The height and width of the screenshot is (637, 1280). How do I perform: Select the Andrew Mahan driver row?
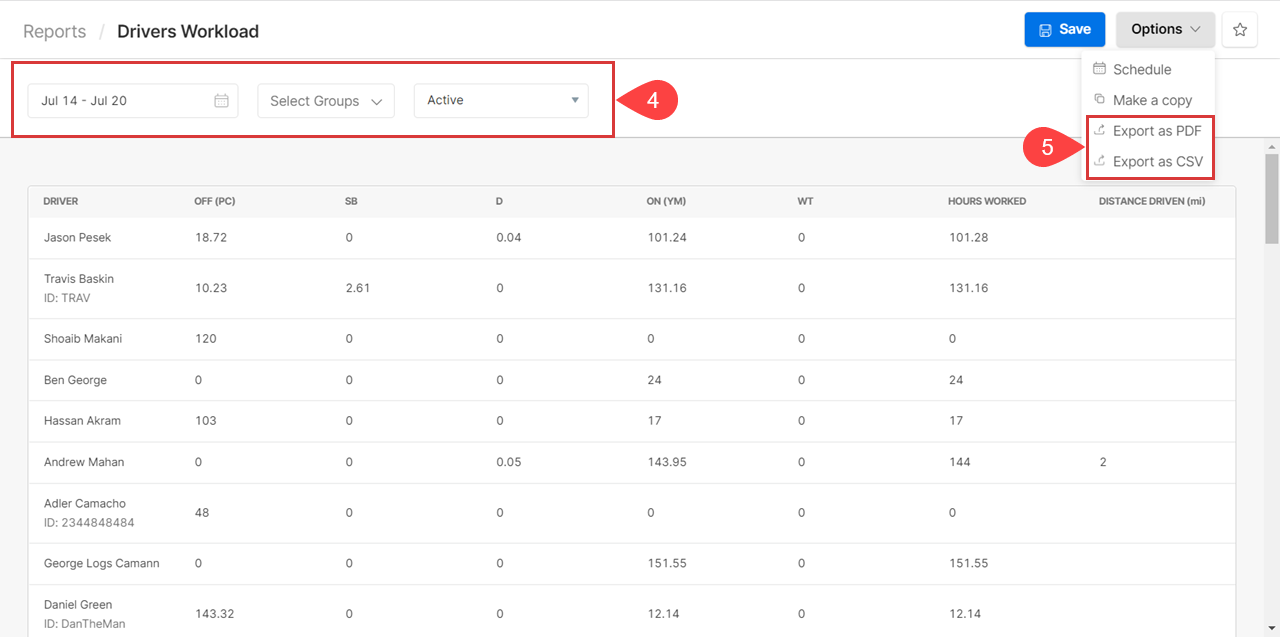coord(84,462)
